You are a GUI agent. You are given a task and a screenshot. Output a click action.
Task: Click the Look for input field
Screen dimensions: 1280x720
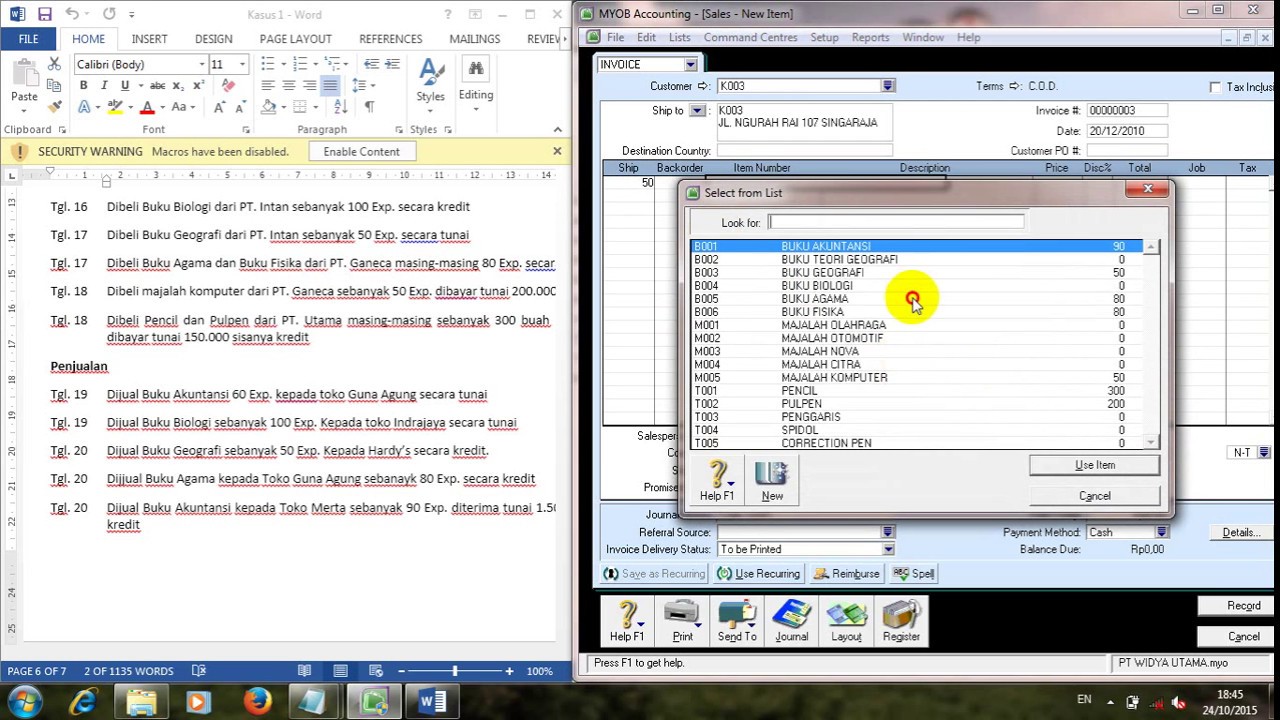click(896, 222)
